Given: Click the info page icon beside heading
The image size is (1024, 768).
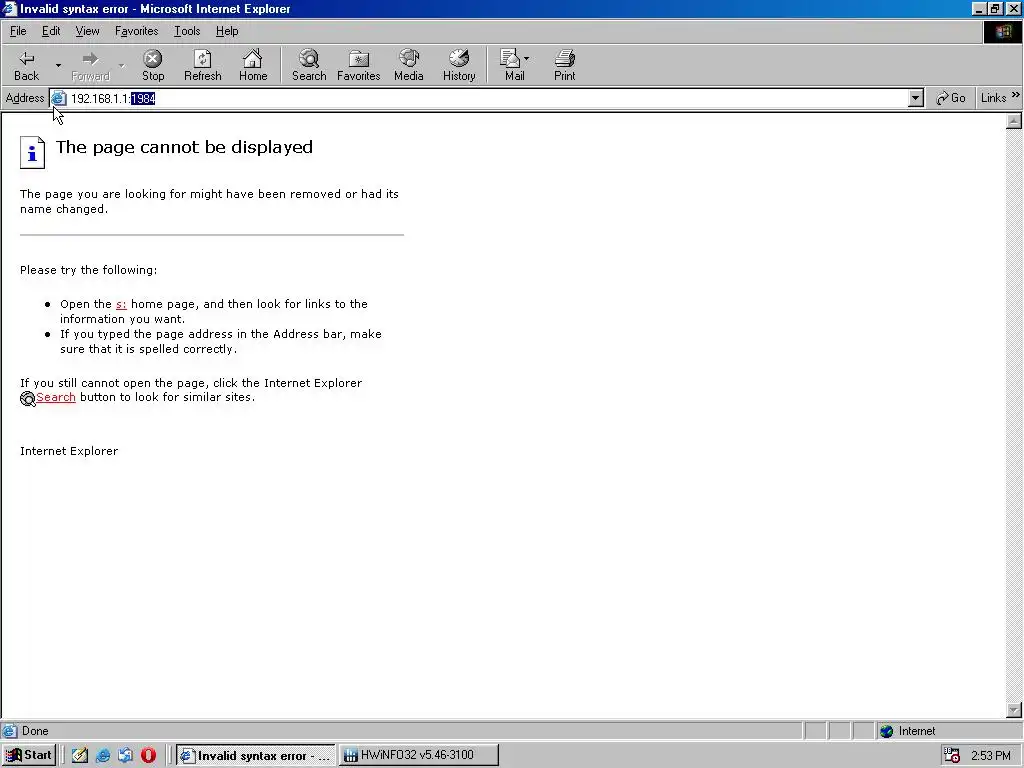Looking at the screenshot, I should (32, 152).
